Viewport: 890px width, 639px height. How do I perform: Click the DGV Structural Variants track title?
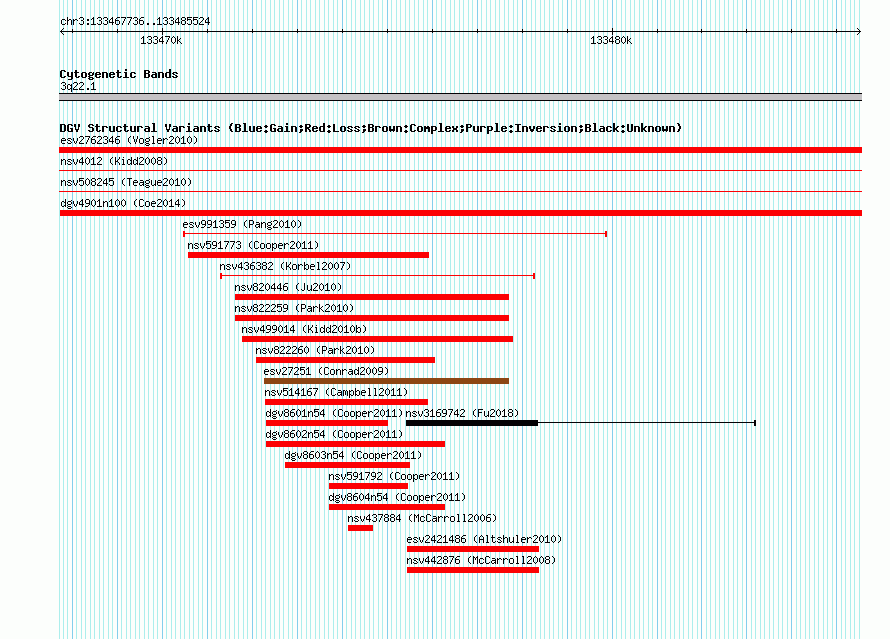point(371,128)
